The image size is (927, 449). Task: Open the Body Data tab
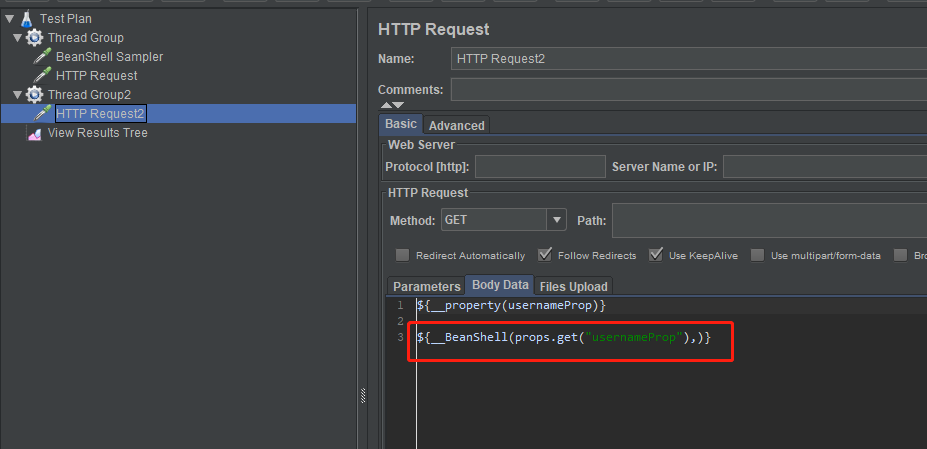(x=500, y=285)
